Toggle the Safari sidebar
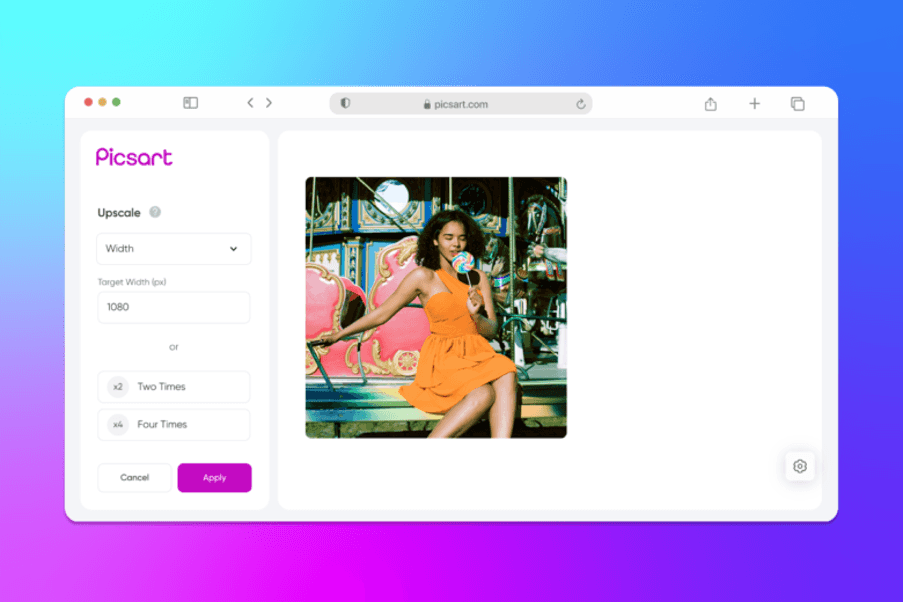Viewport: 904px width, 602px height. [x=190, y=103]
